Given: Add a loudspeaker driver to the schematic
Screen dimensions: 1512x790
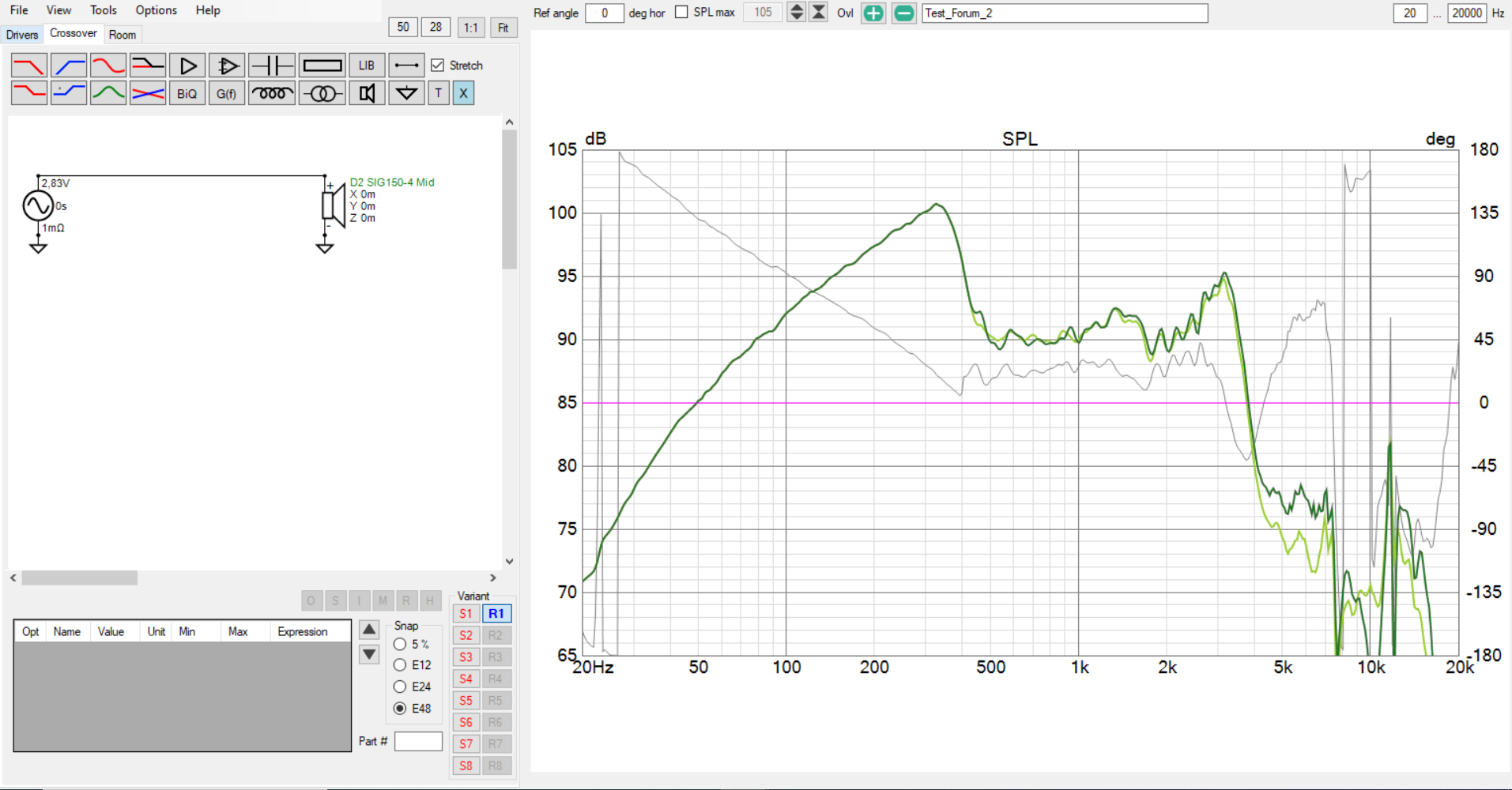Looking at the screenshot, I should tap(367, 93).
